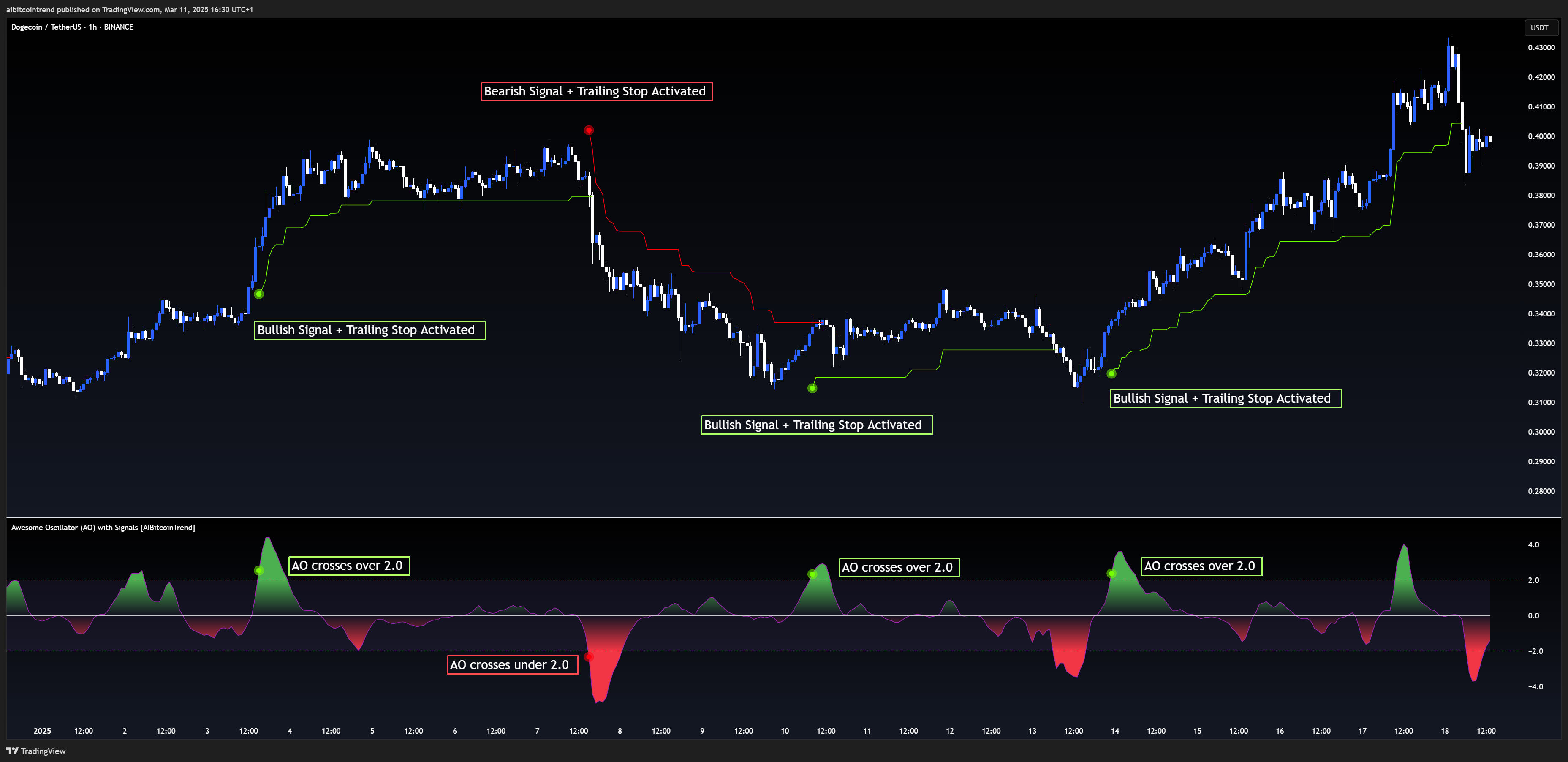Click date 14 on the time axis
The image size is (1568, 762).
1114,731
